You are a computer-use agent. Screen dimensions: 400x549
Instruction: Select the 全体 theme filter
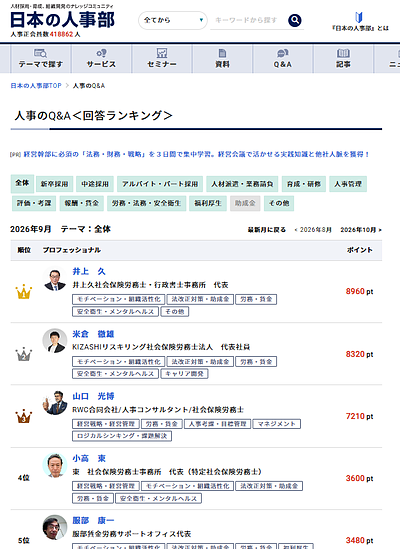(x=22, y=183)
